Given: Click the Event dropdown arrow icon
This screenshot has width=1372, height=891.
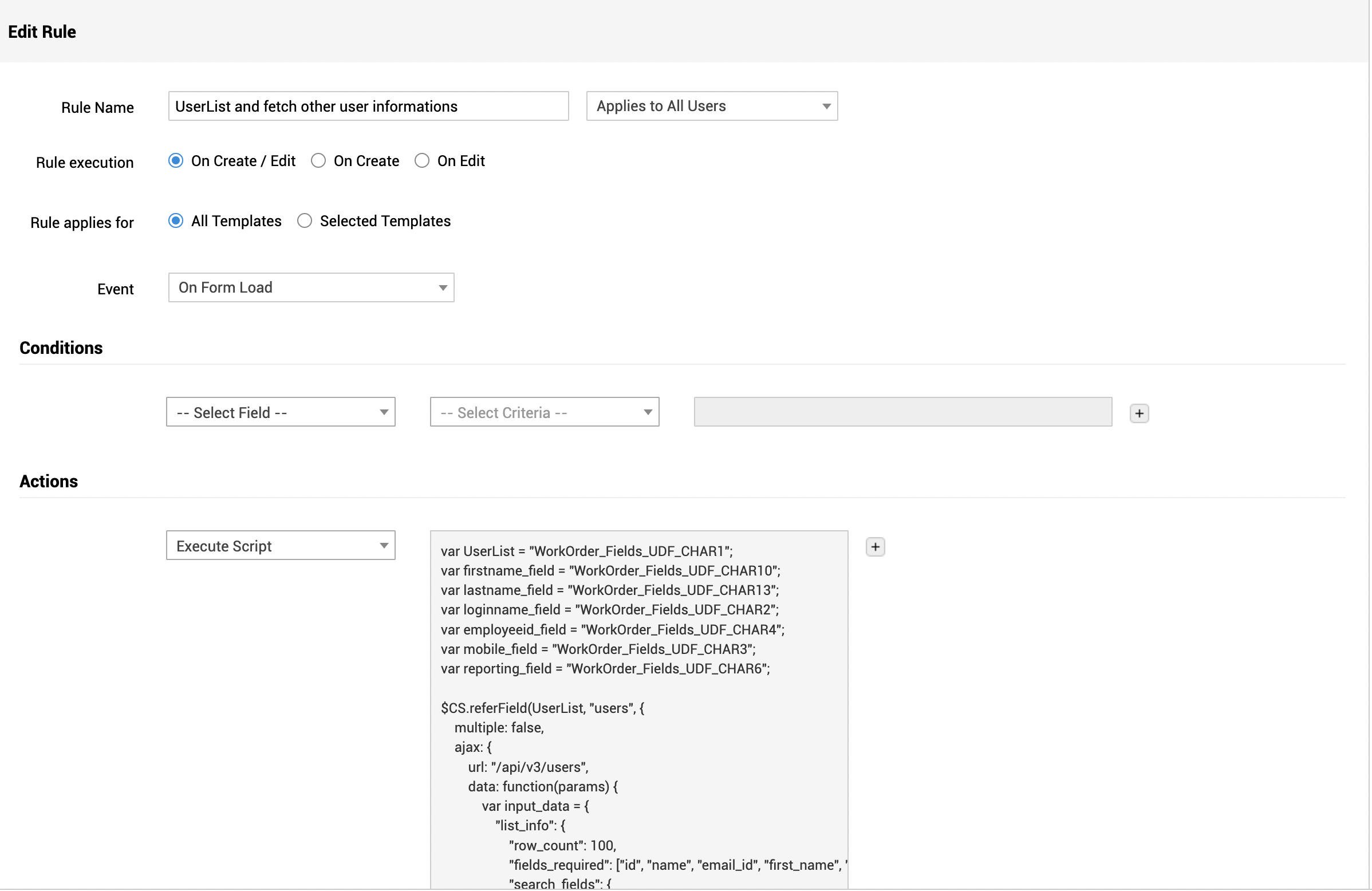Looking at the screenshot, I should coord(443,288).
